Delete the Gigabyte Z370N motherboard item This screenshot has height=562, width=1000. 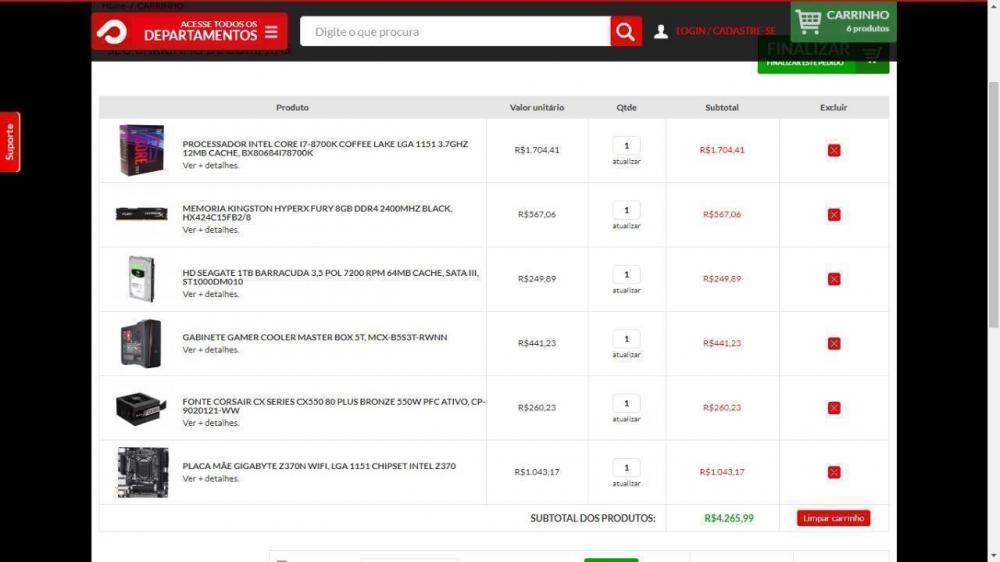834,472
